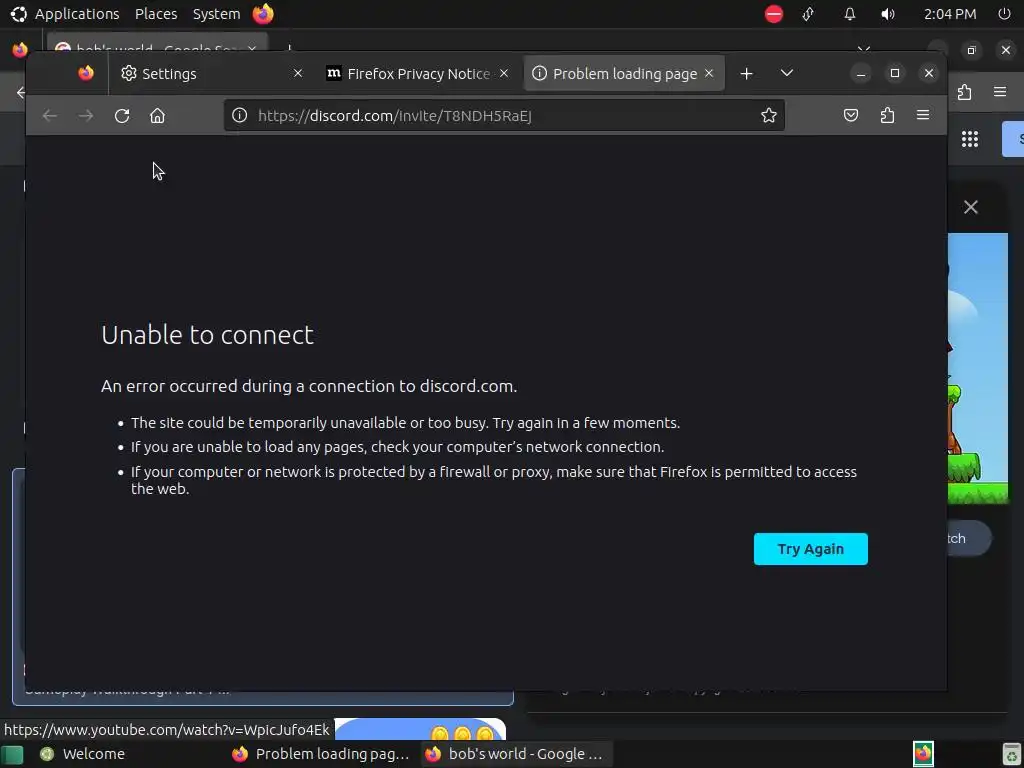
Task: Open the background Firefox window's hamburger menu
Action: [1000, 92]
